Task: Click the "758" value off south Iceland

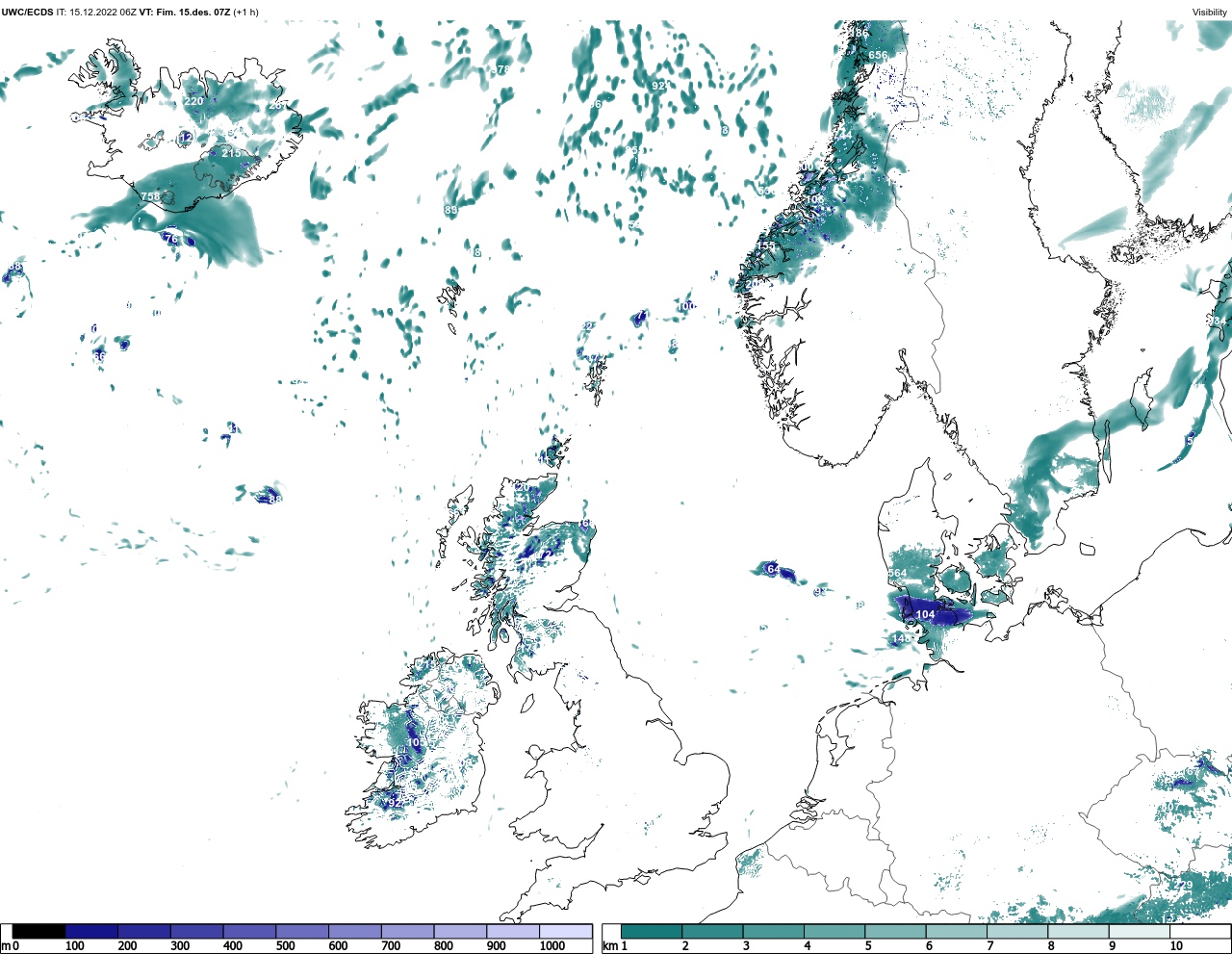Action: click(151, 197)
